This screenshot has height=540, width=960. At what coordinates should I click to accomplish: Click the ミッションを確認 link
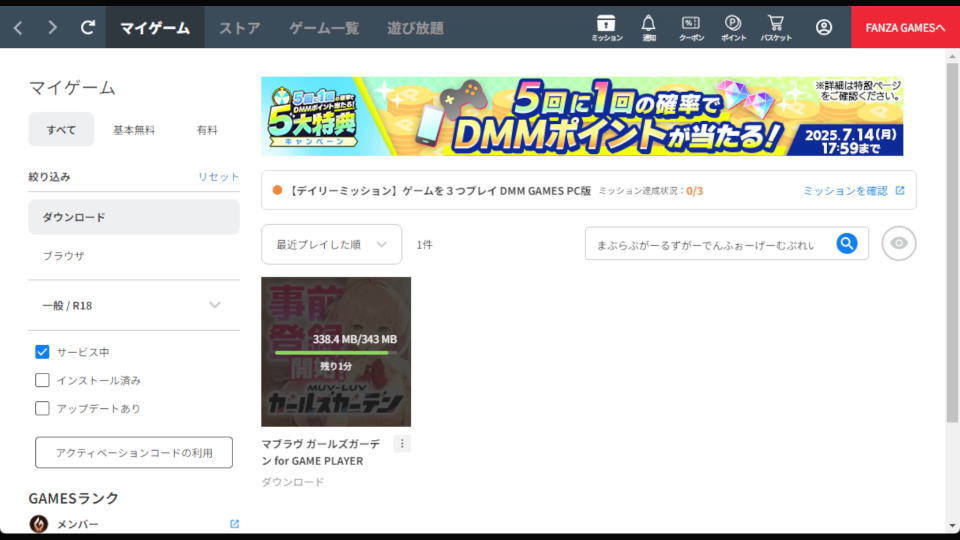tap(845, 191)
